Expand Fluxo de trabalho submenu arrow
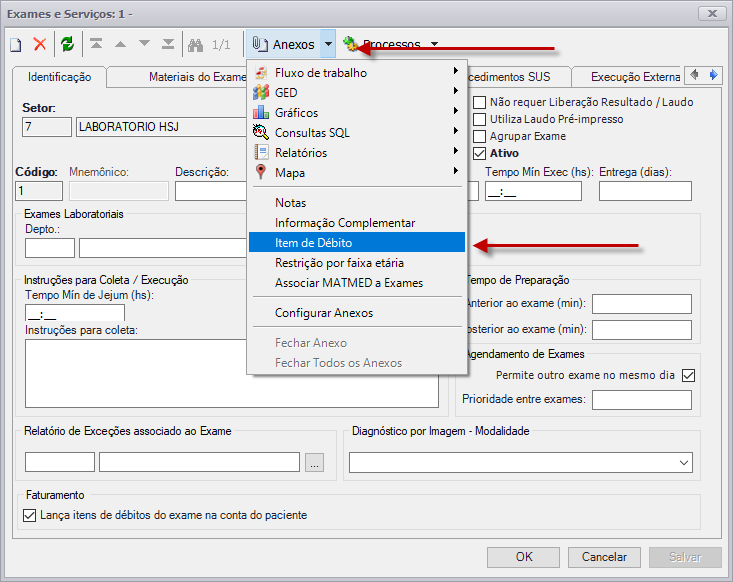The height and width of the screenshot is (582, 733). point(455,71)
